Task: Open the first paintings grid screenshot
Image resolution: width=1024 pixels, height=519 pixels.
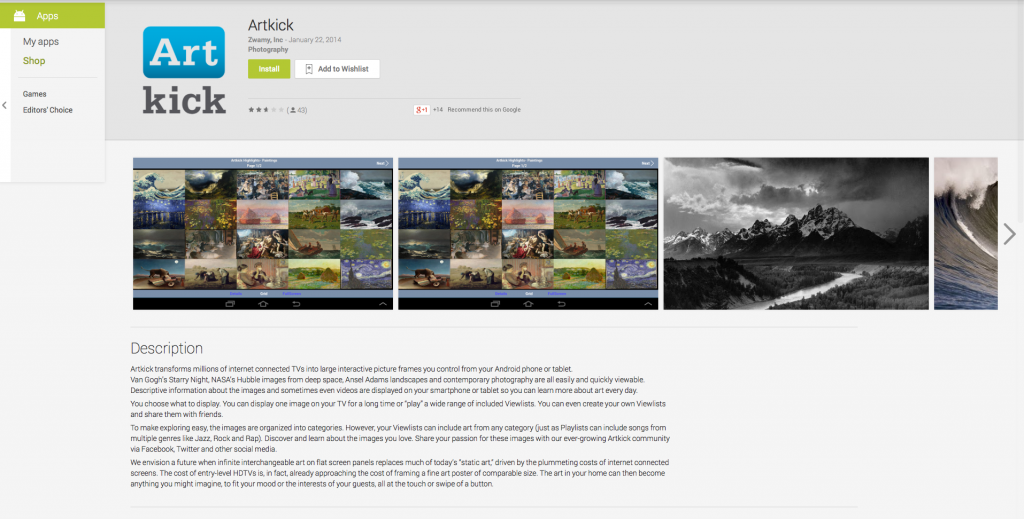Action: [x=263, y=233]
